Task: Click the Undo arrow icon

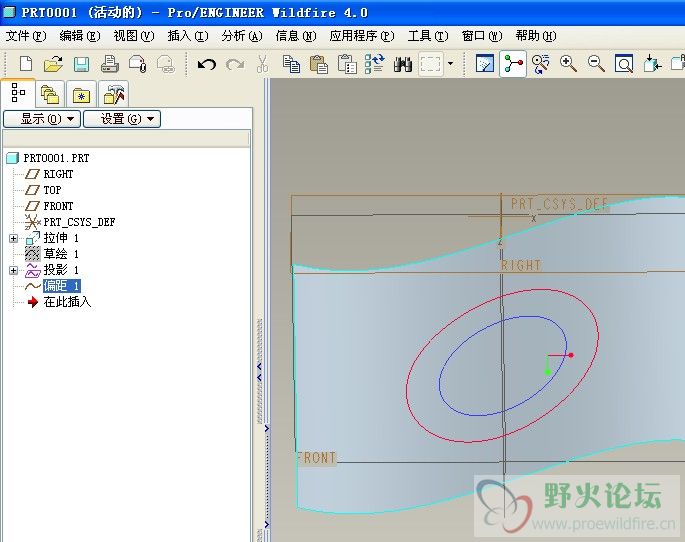Action: click(x=207, y=65)
